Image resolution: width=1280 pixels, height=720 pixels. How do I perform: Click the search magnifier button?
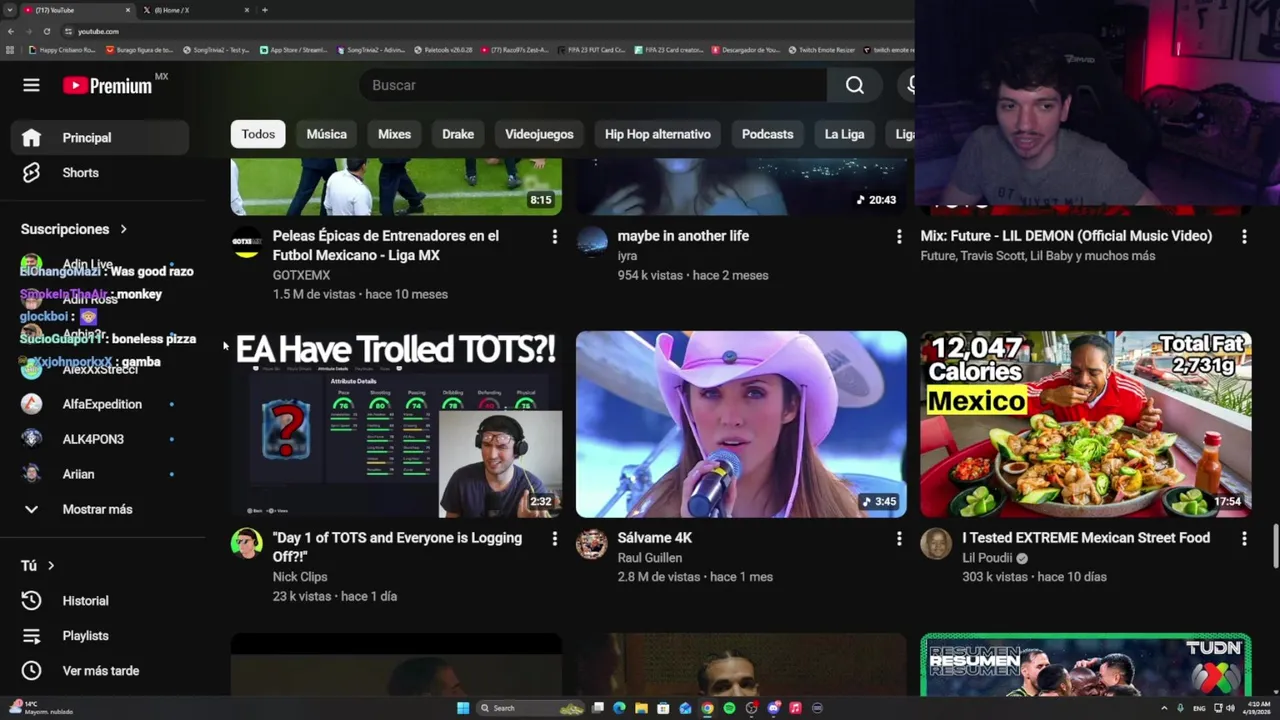point(855,85)
